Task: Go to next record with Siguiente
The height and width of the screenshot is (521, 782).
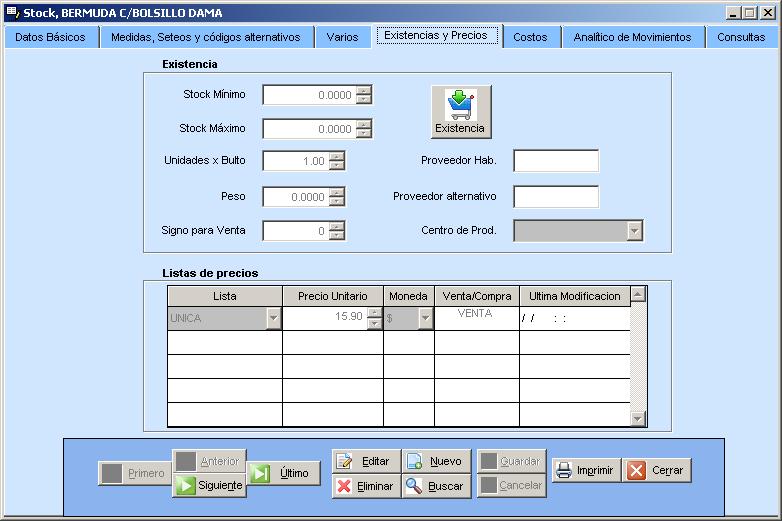Action: pos(209,485)
